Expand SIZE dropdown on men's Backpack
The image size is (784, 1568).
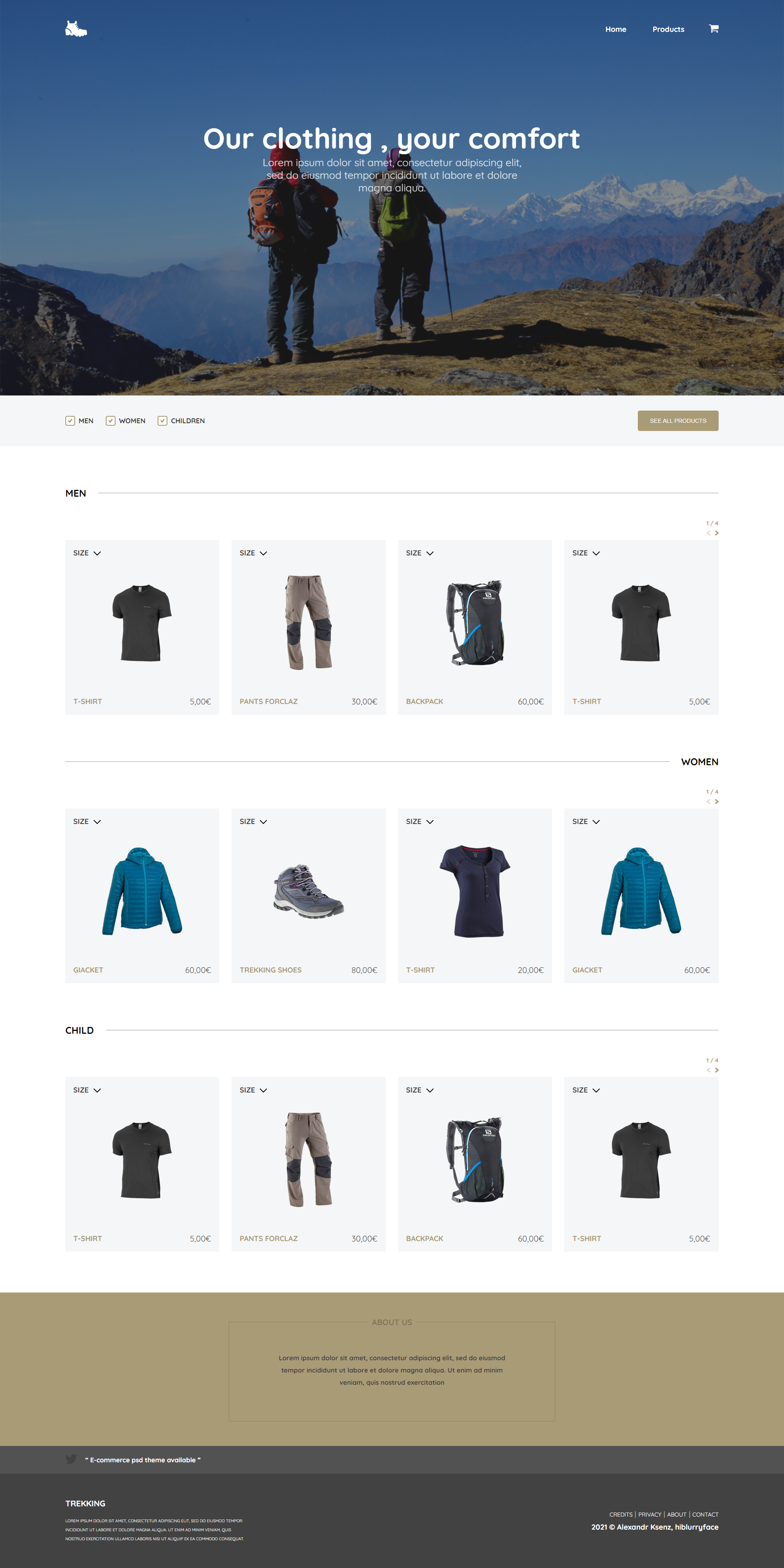[420, 553]
